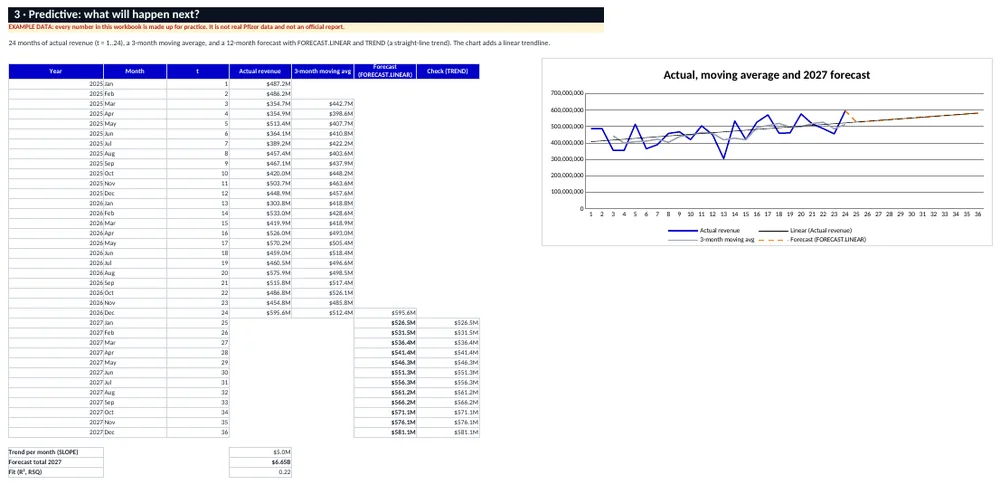Select the 'Linear (Actual revenue)' legend entry
The width and height of the screenshot is (1000, 485).
click(x=806, y=230)
